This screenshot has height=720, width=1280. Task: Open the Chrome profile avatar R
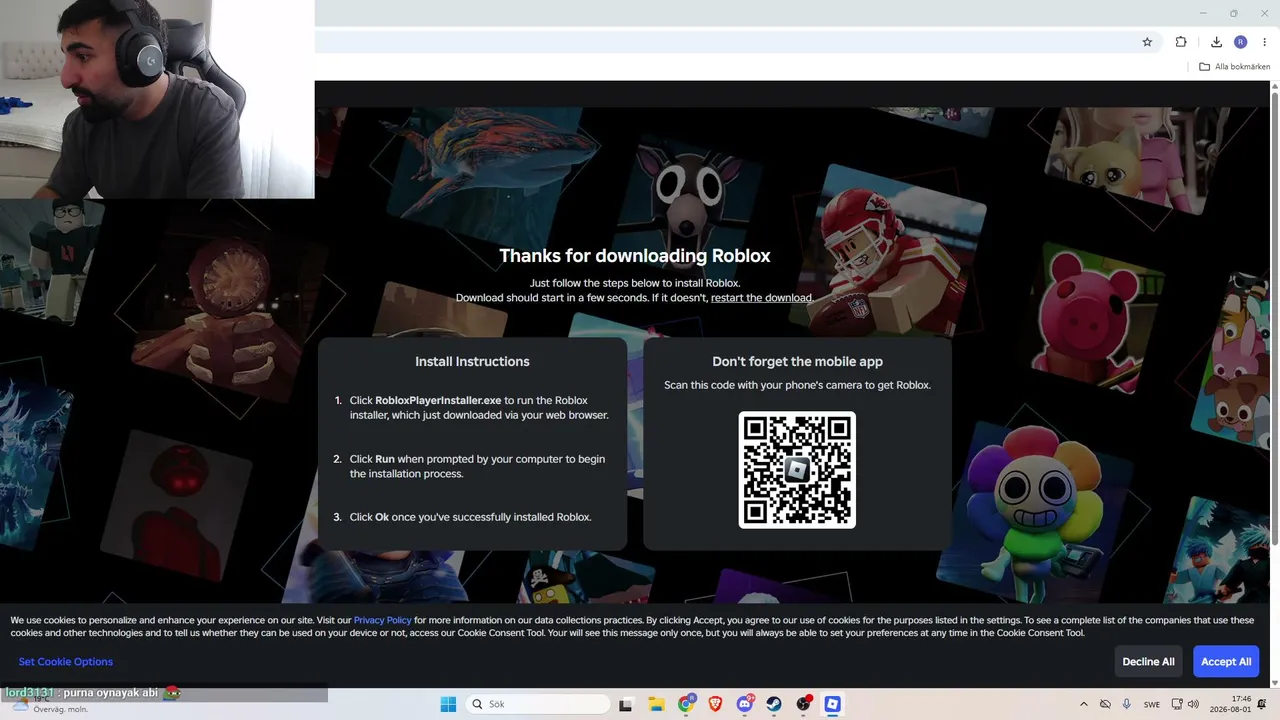[x=1240, y=42]
